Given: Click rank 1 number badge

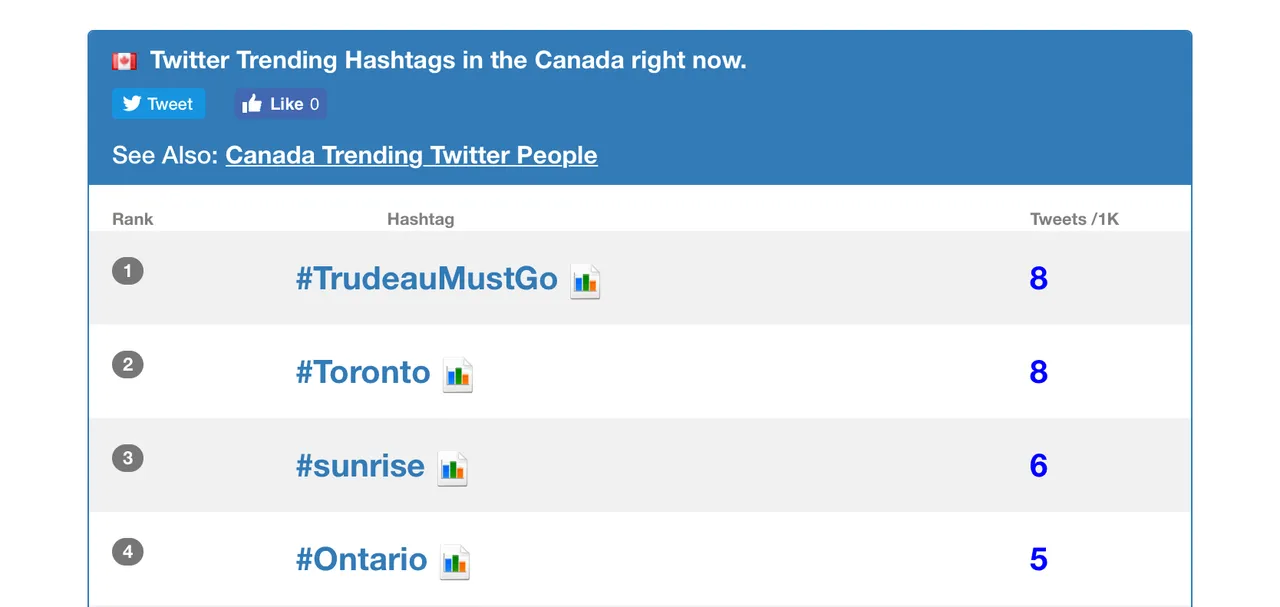Looking at the screenshot, I should 128,271.
